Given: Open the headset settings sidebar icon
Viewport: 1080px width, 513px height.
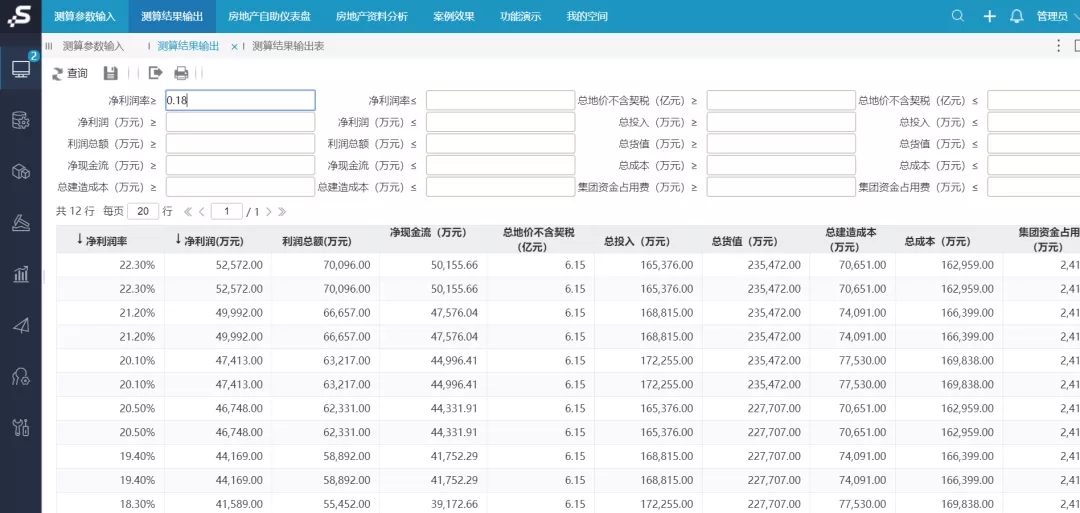Looking at the screenshot, I should 21,376.
